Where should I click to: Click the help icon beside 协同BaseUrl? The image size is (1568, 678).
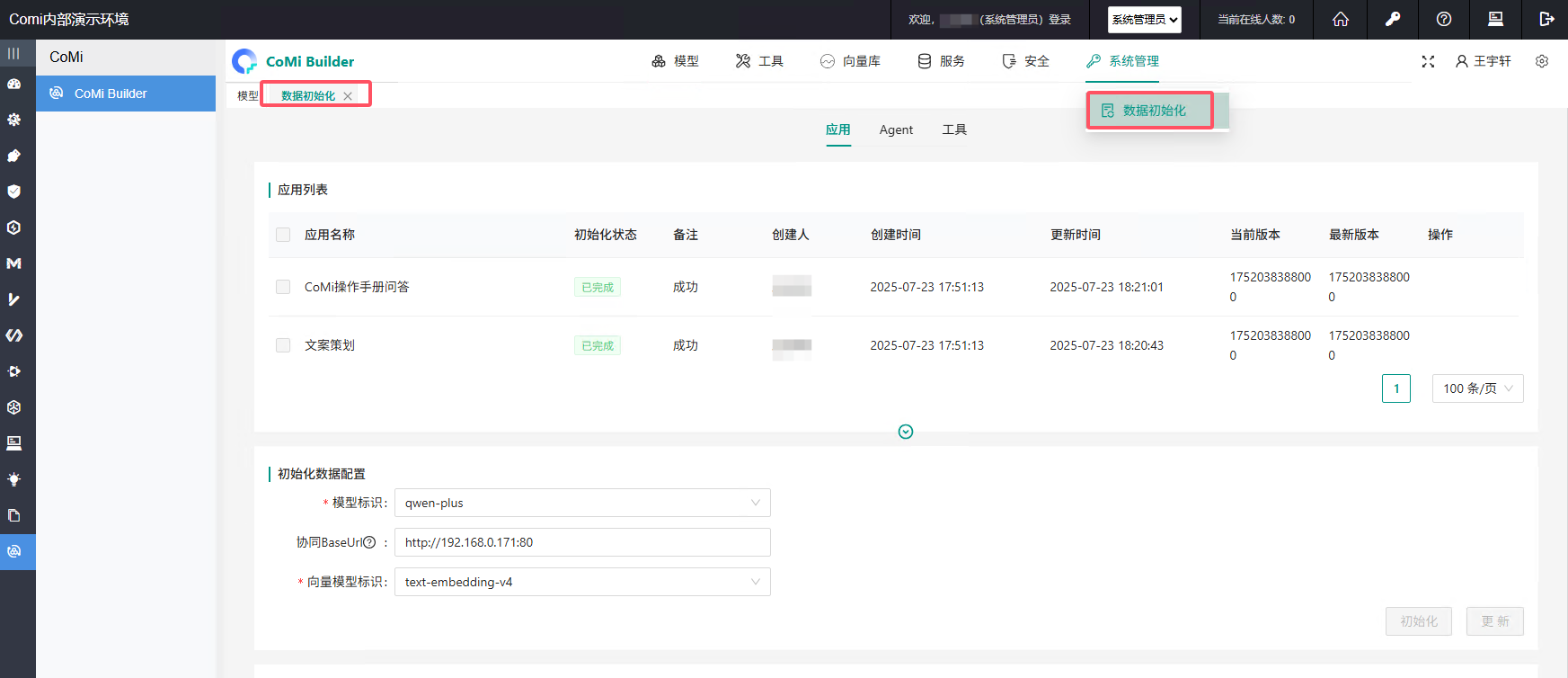coord(369,542)
